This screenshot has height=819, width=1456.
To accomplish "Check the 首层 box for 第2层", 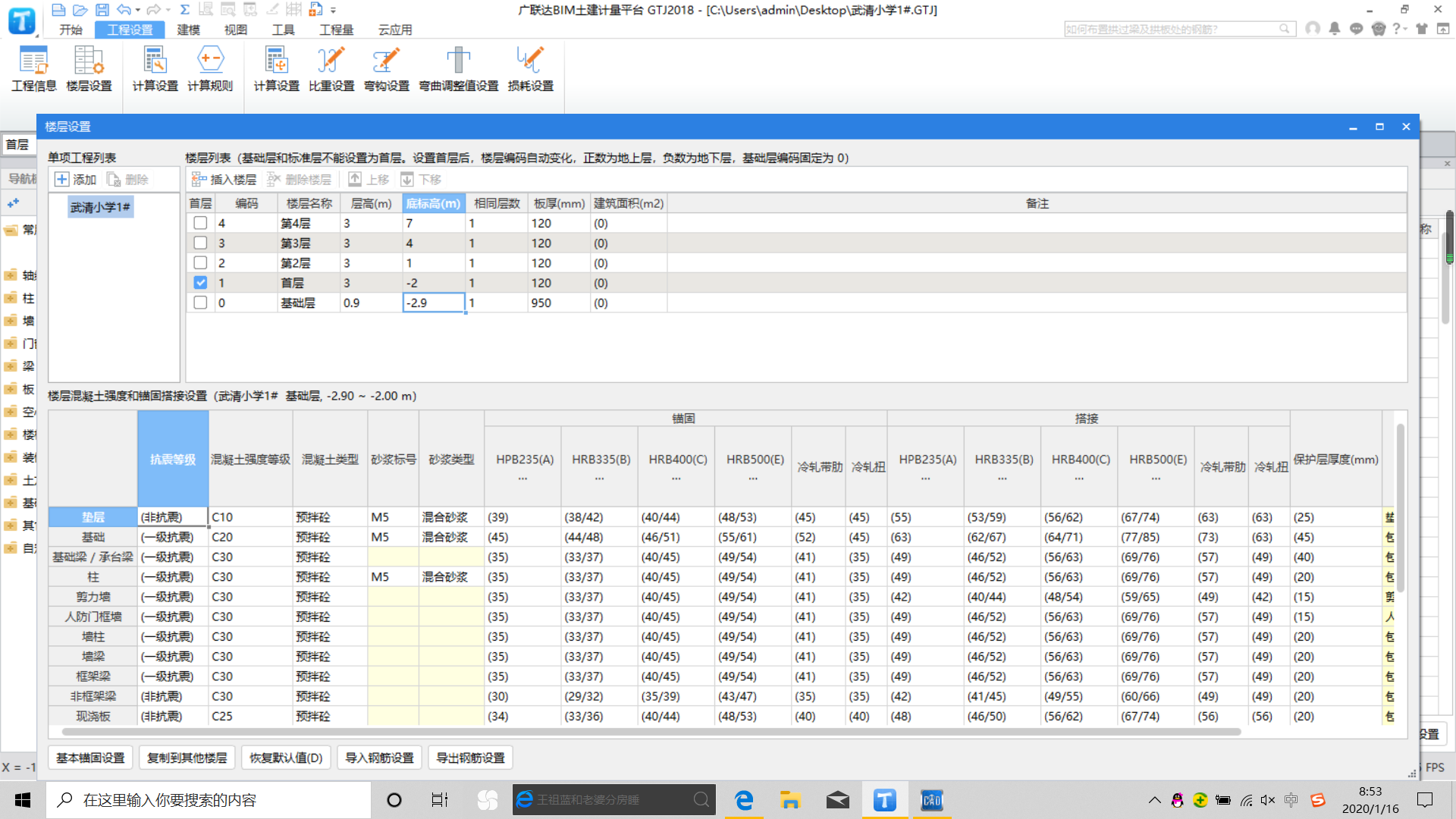I will tap(200, 262).
